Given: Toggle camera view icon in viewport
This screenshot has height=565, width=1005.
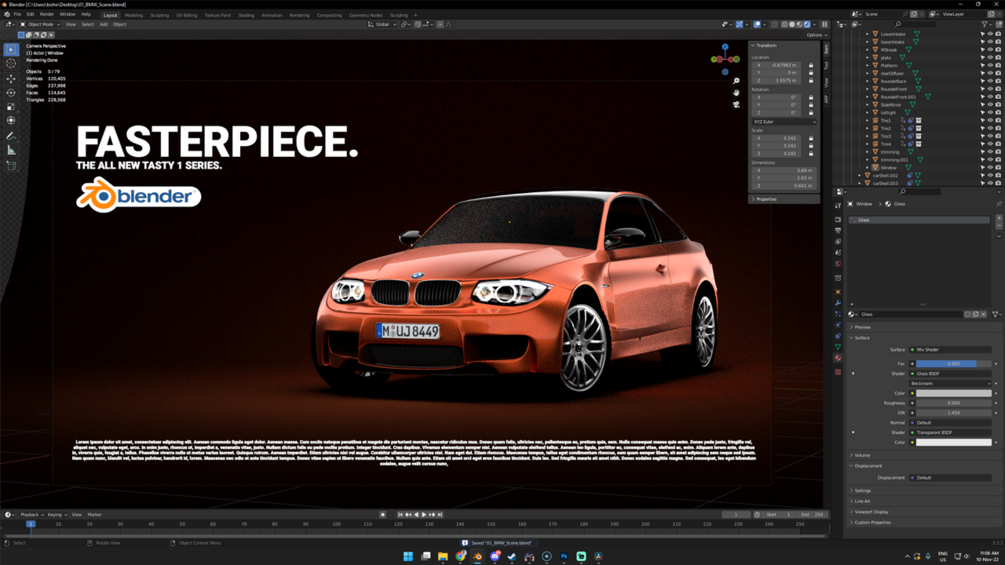Looking at the screenshot, I should click(x=736, y=104).
